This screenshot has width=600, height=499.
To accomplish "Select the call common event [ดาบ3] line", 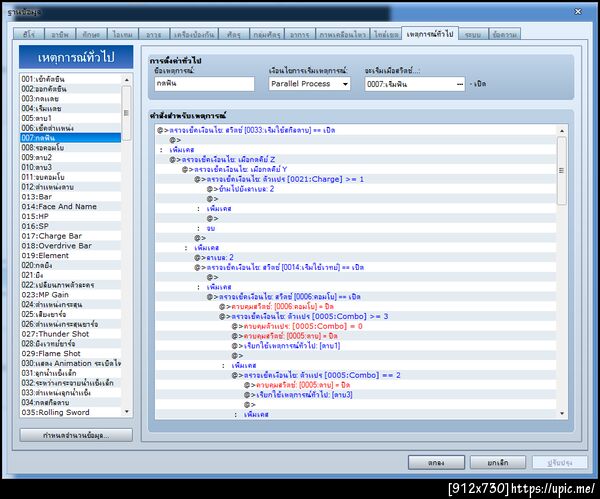I will click(x=356, y=395).
